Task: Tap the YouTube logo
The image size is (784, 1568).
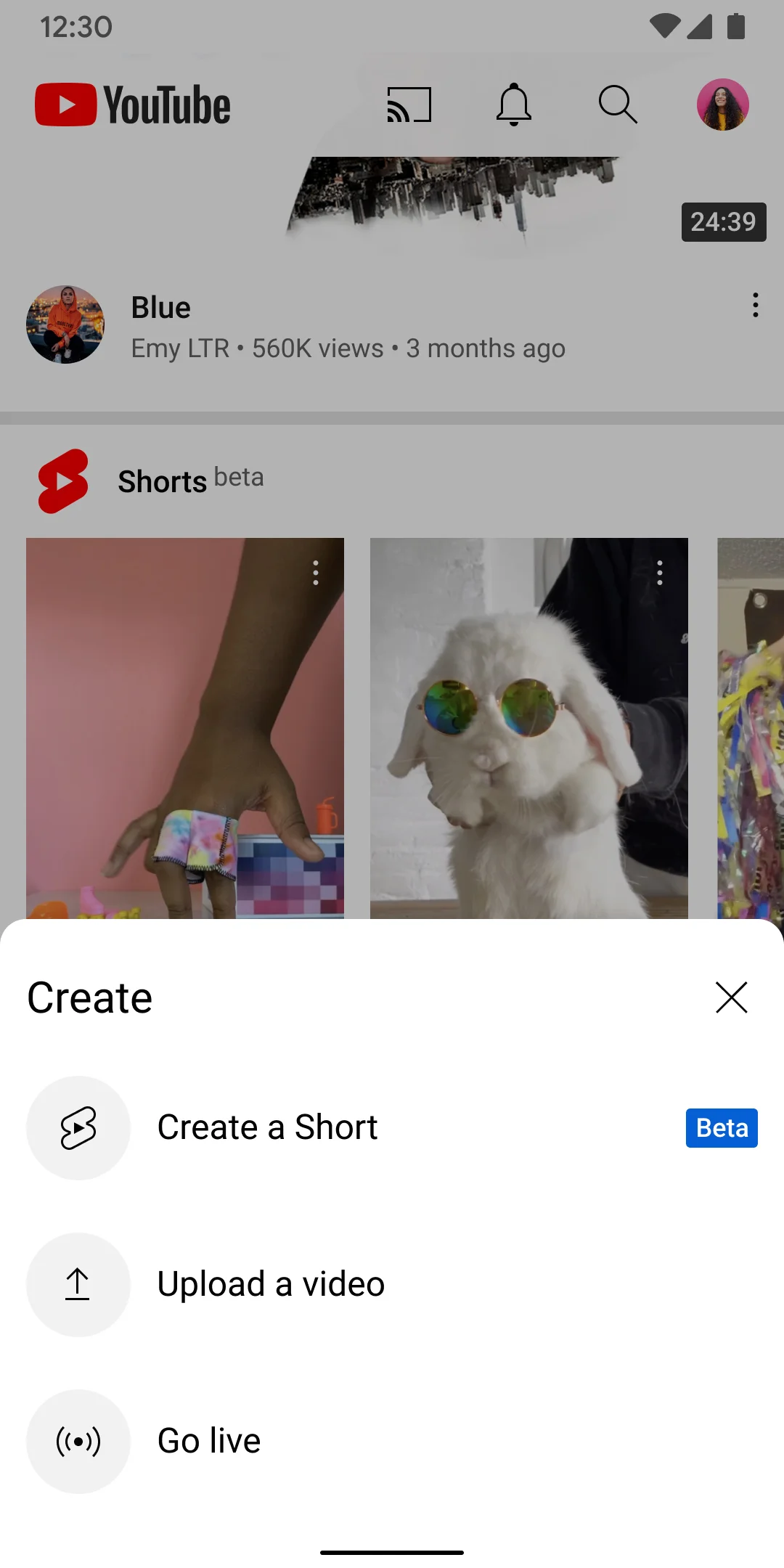Action: tap(133, 105)
